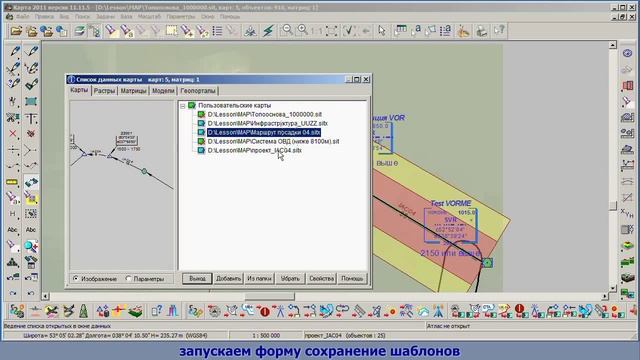This screenshot has width=640, height=360.
Task: Switch to the Растры tab
Action: pos(104,91)
